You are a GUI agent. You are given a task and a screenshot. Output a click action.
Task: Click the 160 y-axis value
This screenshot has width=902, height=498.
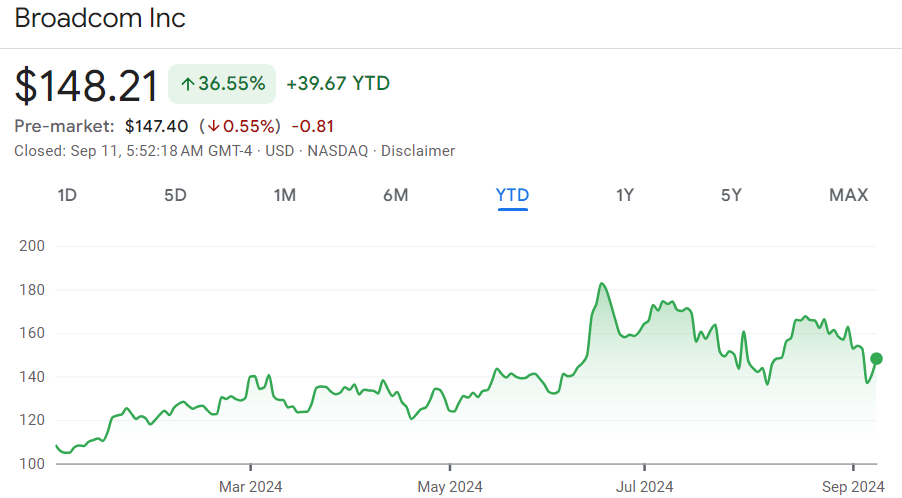[x=32, y=334]
